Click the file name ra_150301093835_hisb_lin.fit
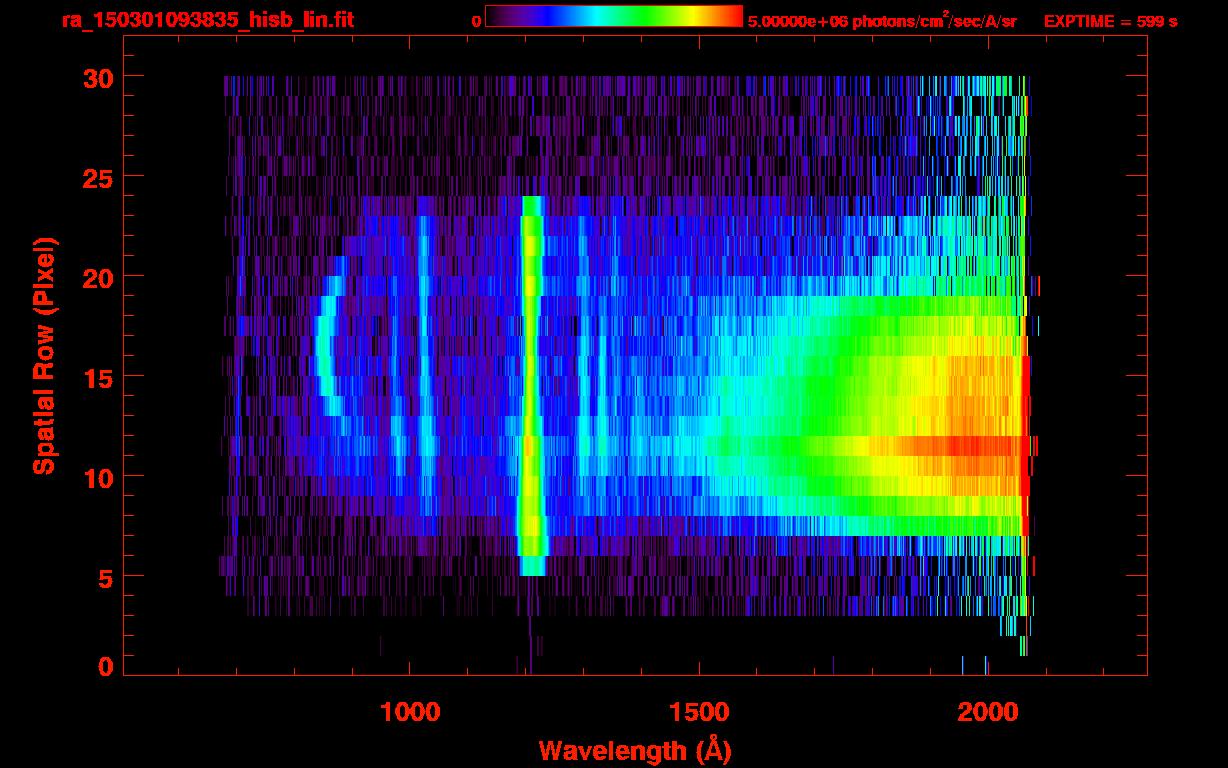 point(206,20)
